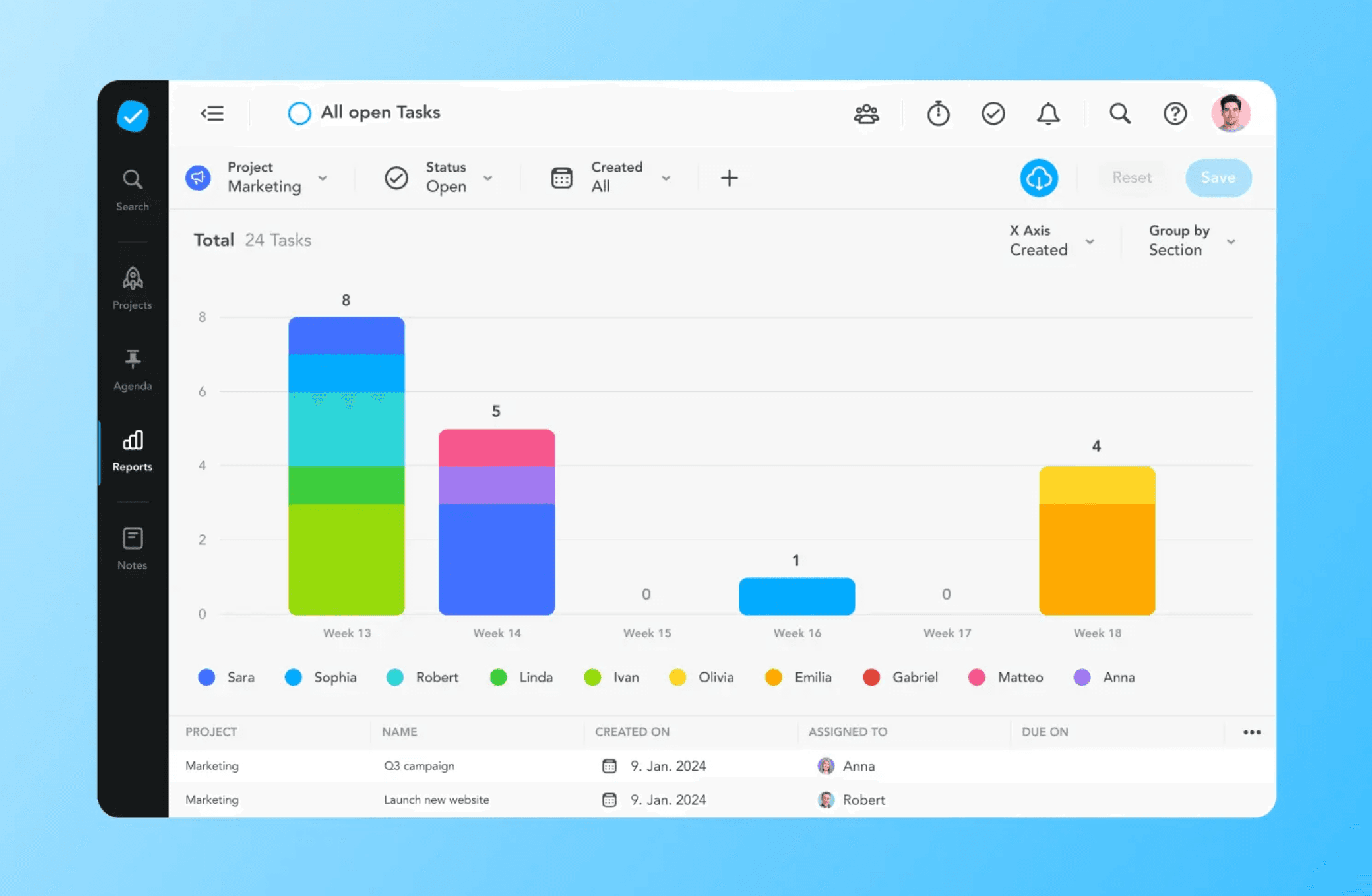
Task: Toggle Emilia legend entry
Action: tap(798, 678)
